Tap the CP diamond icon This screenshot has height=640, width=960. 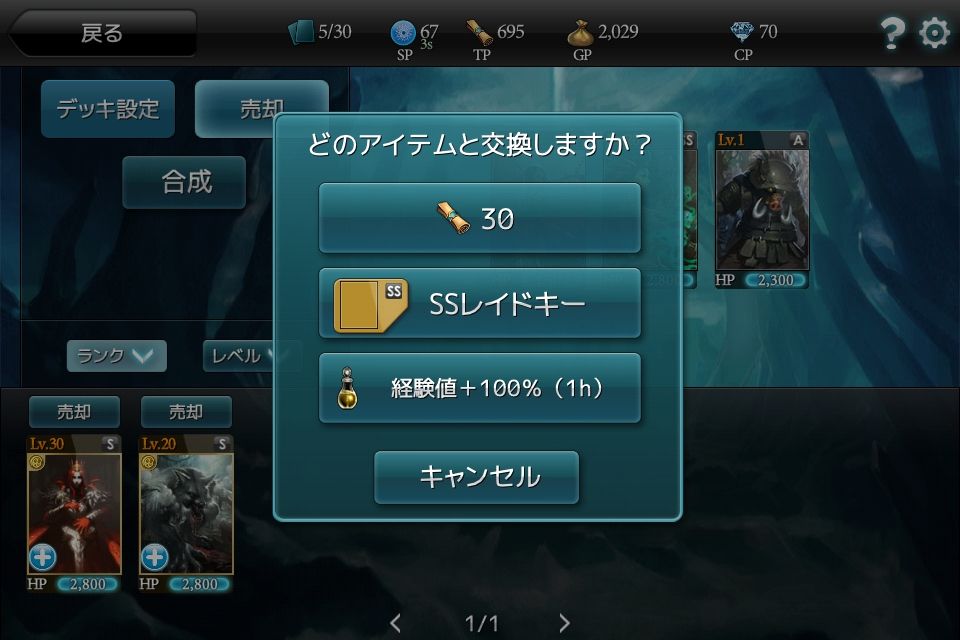pos(742,32)
